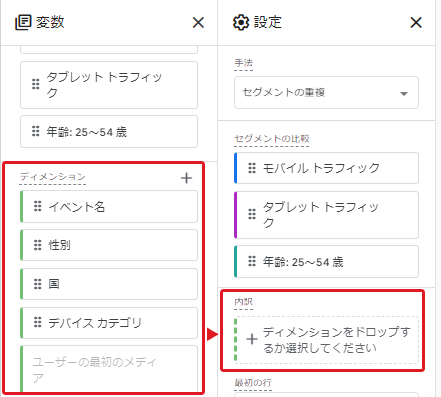Image resolution: width=441 pixels, height=397 pixels.
Task: Click the 変数 panel title
Action: coord(50,22)
